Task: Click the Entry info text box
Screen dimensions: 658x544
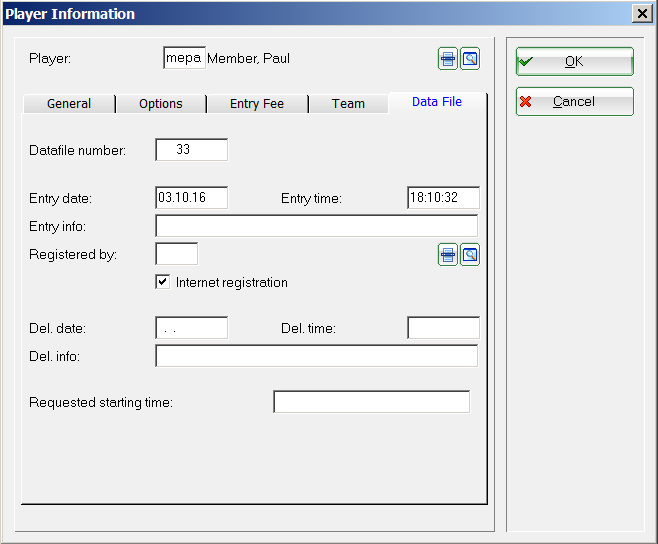Action: (316, 226)
